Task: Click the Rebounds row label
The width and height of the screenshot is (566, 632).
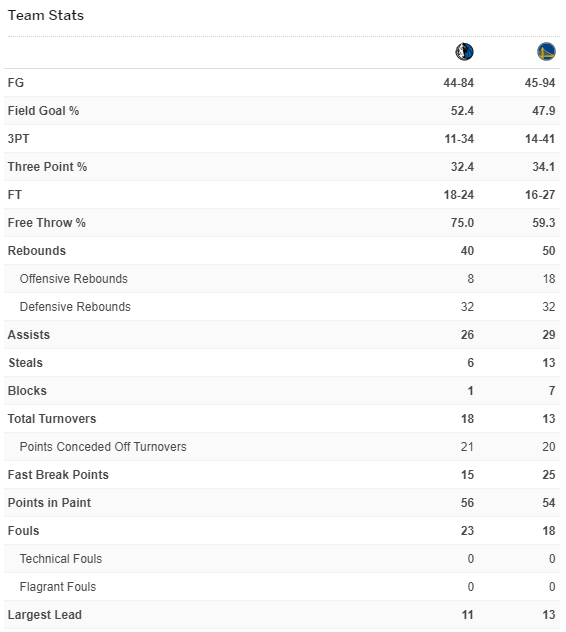Action: point(37,251)
